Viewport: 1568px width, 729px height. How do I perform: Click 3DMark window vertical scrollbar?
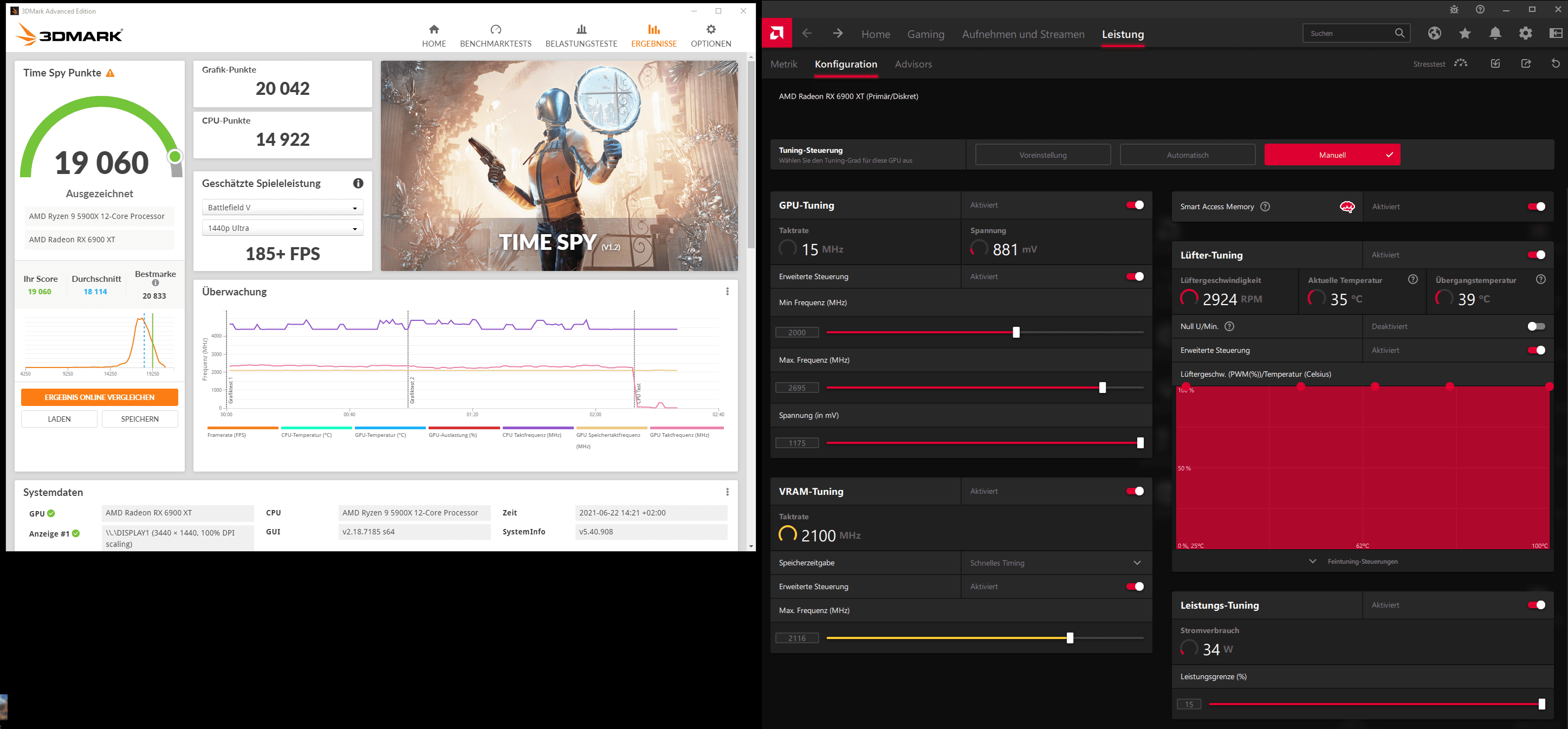tap(751, 156)
